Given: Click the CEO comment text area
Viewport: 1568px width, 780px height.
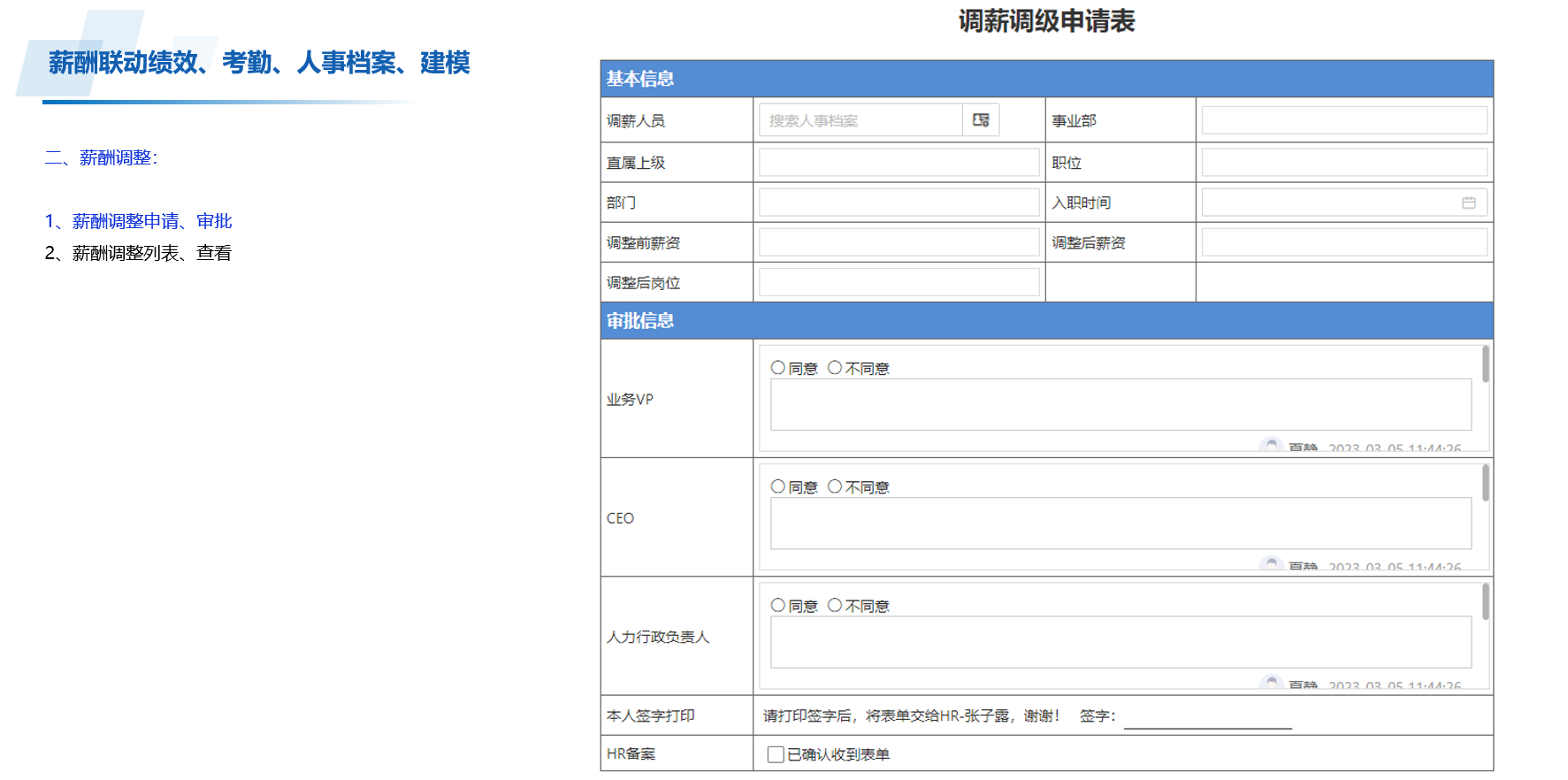Looking at the screenshot, I should (x=1121, y=524).
